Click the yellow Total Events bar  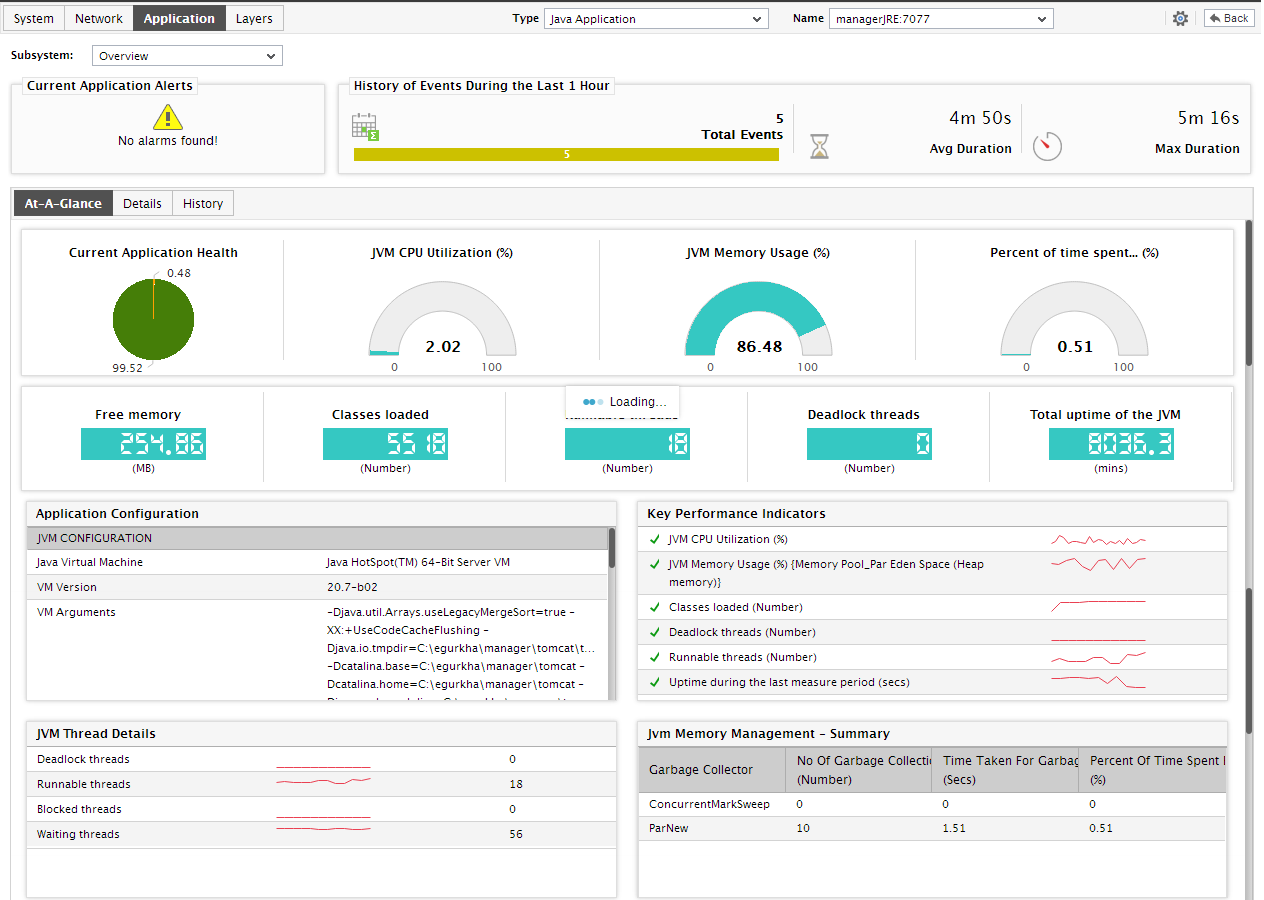point(566,154)
